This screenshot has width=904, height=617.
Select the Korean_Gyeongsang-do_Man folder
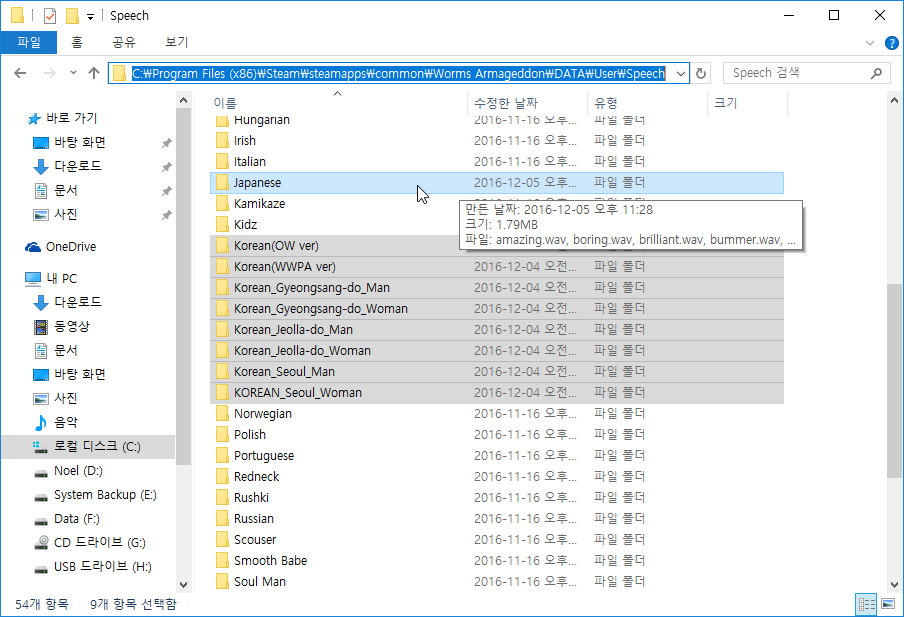496,288
